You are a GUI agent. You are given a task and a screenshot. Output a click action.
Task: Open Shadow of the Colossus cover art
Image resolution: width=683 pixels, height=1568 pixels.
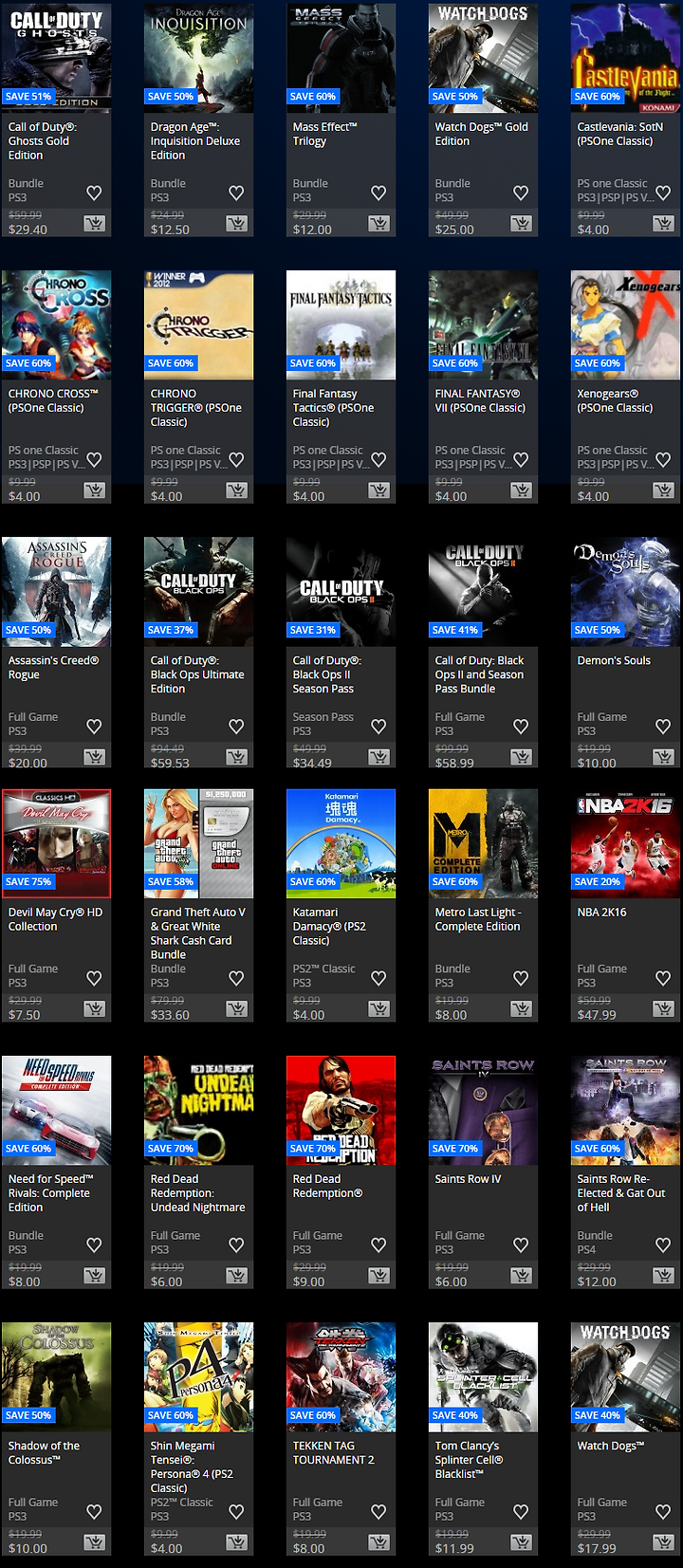pyautogui.click(x=56, y=1376)
